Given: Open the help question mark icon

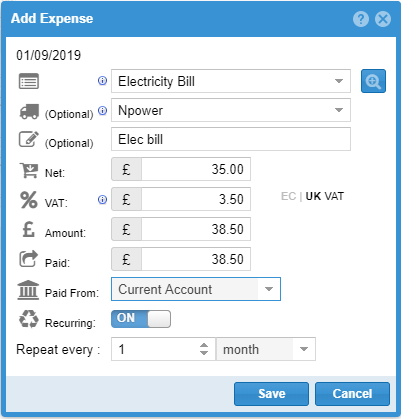Looking at the screenshot, I should tap(361, 19).
